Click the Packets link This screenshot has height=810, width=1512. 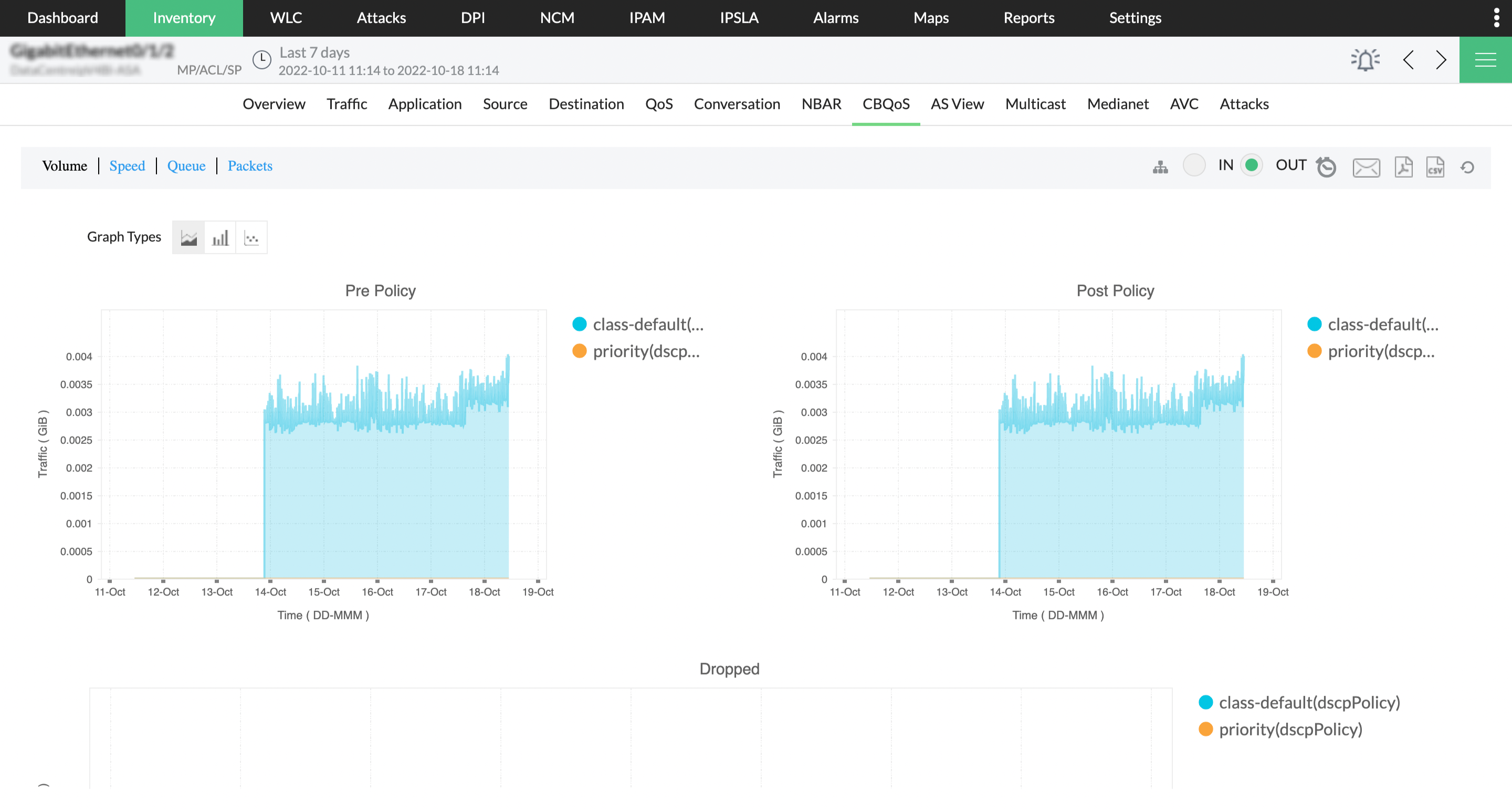(249, 165)
